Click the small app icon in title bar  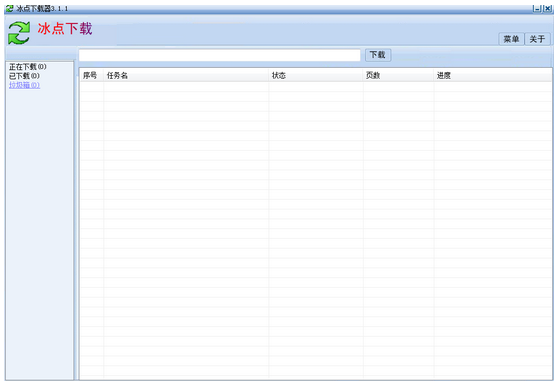coord(10,8)
